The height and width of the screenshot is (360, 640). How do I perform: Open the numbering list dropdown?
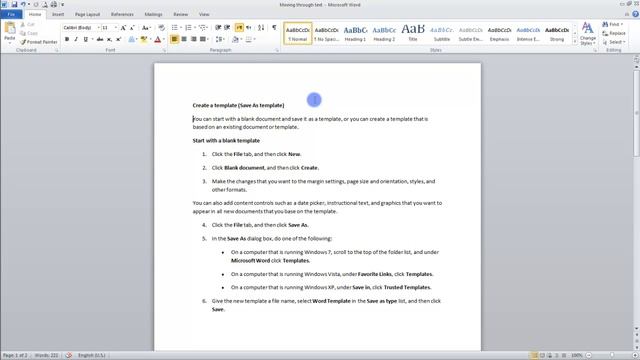[x=194, y=28]
